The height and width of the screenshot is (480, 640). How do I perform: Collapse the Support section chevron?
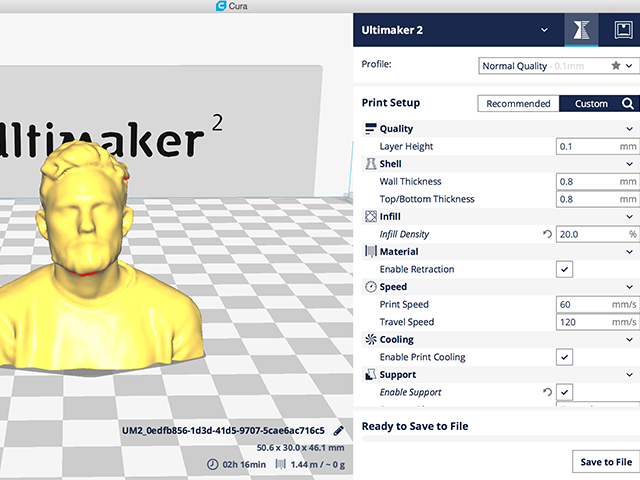tap(629, 374)
